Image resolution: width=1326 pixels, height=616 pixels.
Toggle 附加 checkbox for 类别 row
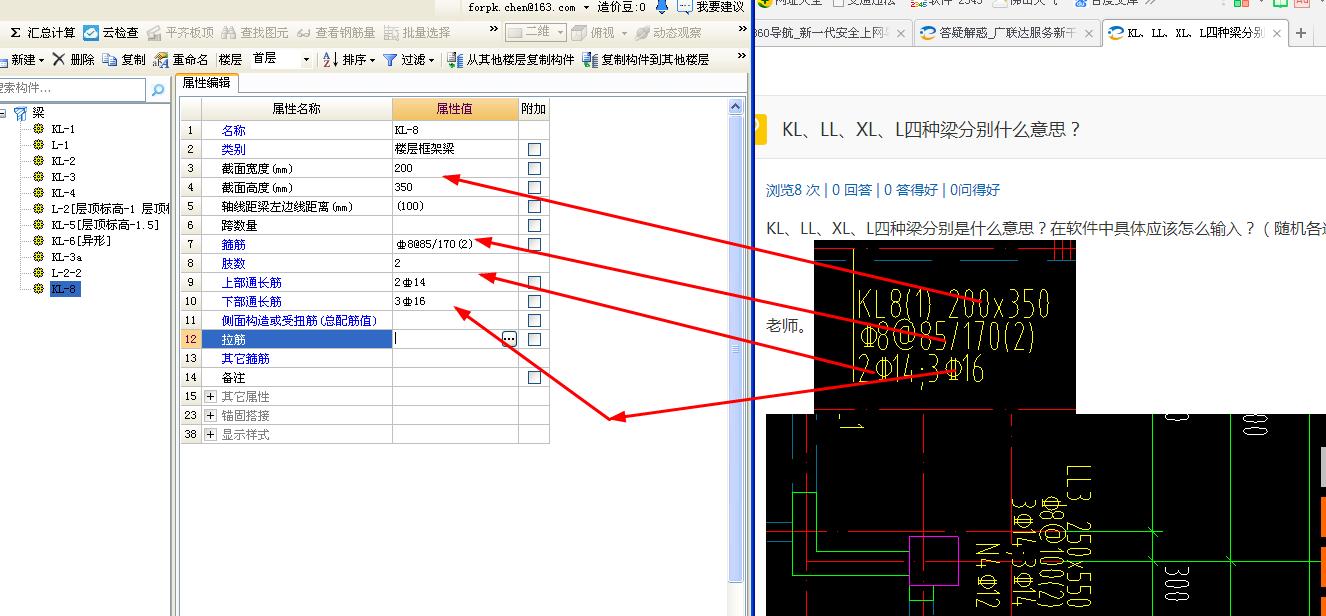click(534, 149)
